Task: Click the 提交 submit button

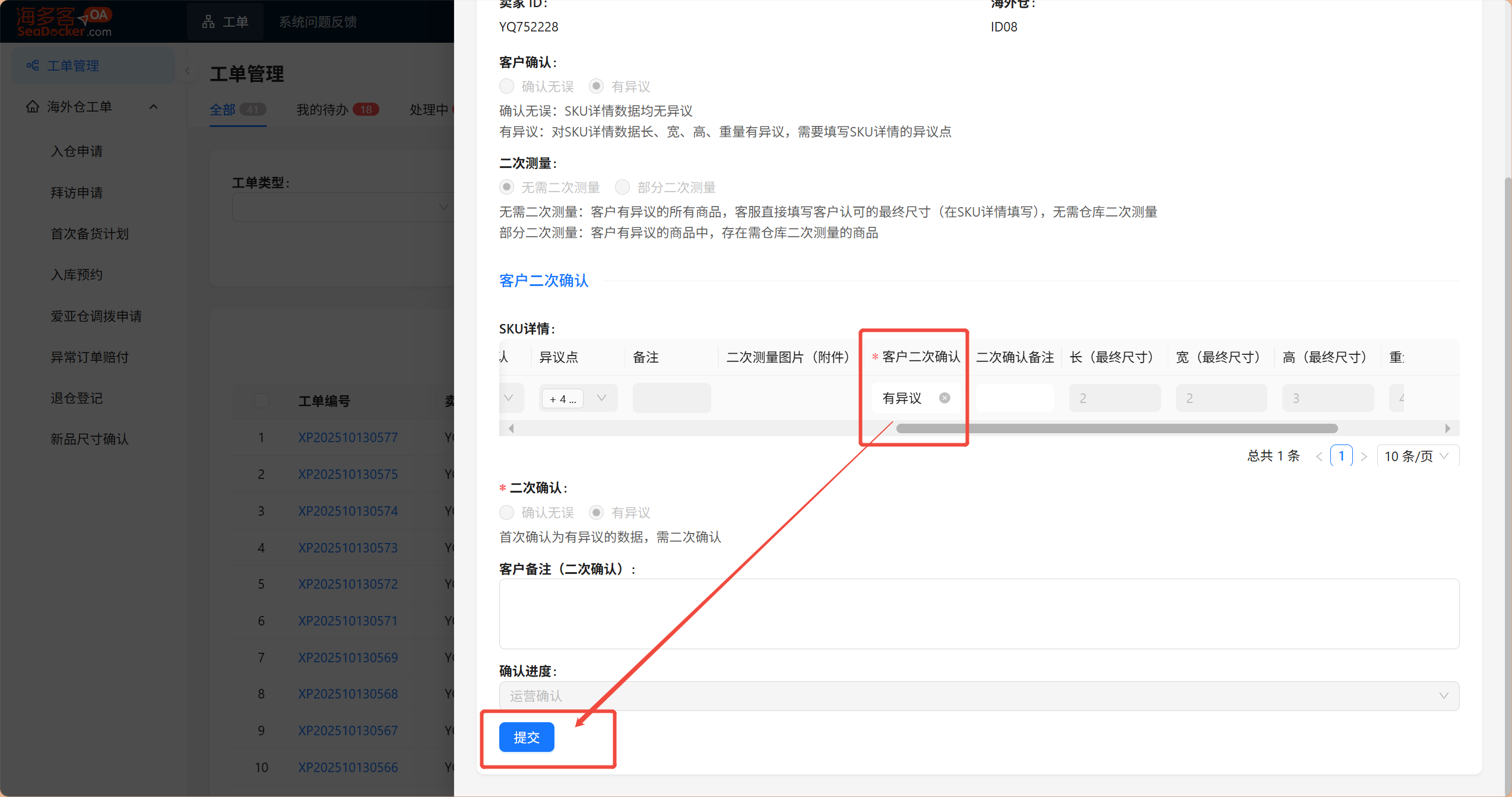Action: coord(526,737)
